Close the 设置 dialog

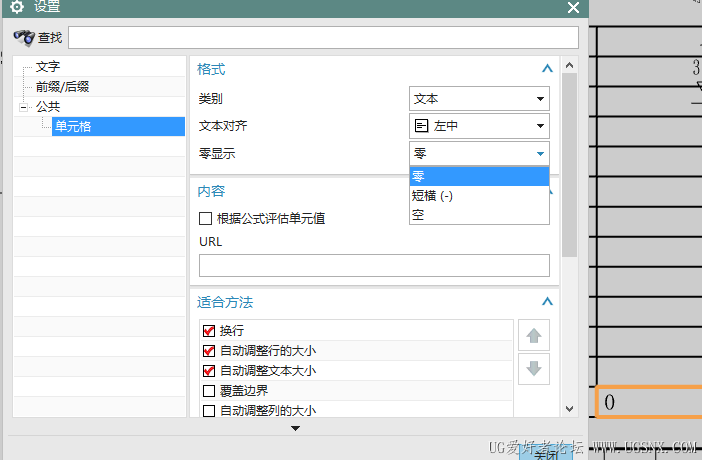(x=573, y=7)
